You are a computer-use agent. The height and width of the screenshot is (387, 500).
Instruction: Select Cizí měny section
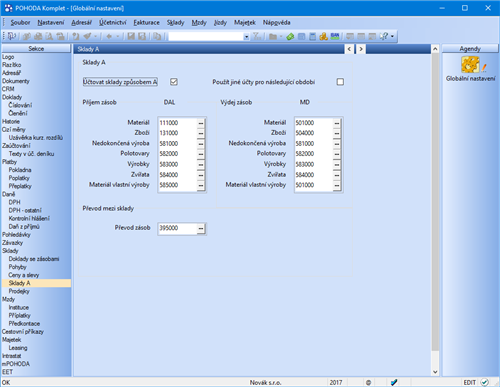coord(14,130)
